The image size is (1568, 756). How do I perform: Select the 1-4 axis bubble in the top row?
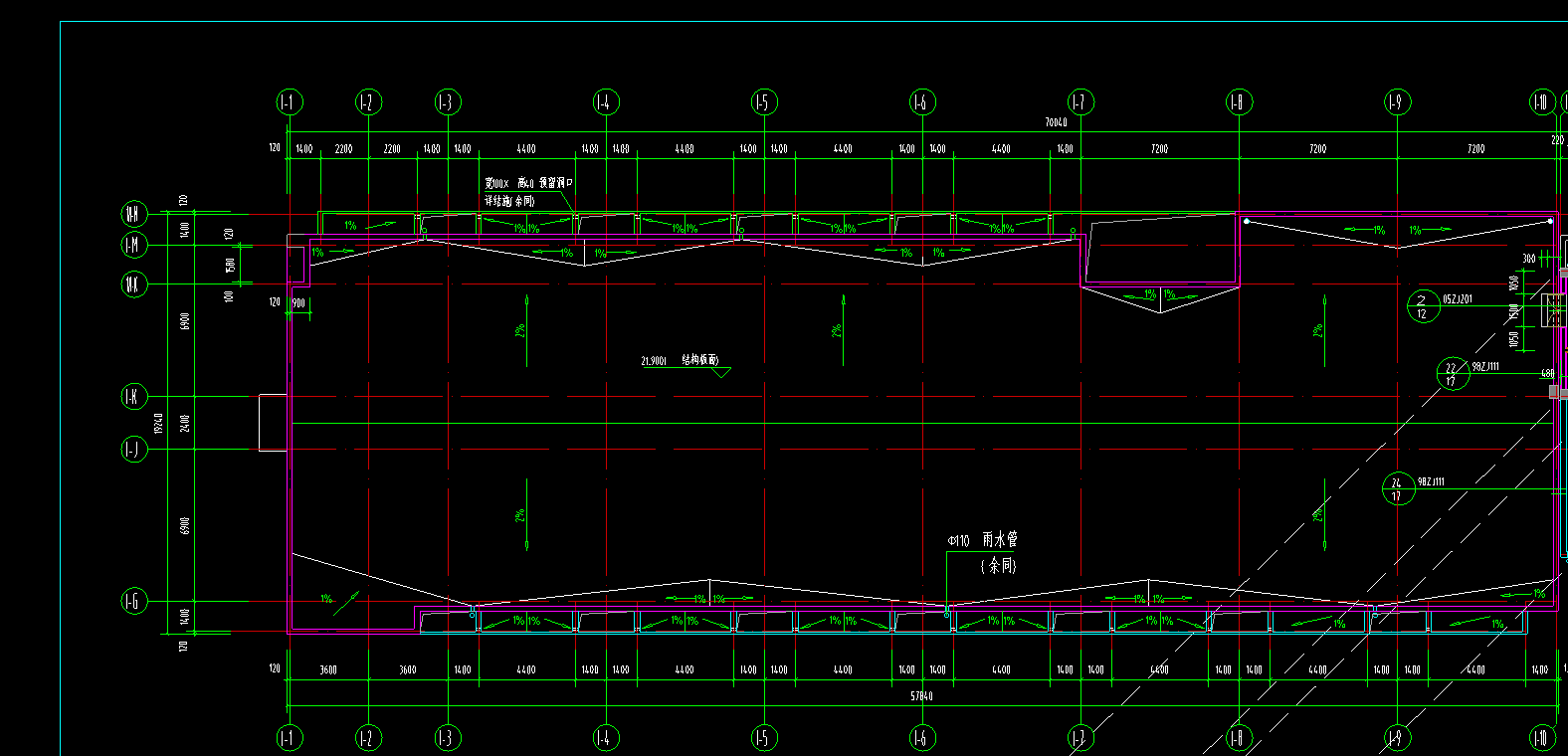(606, 101)
